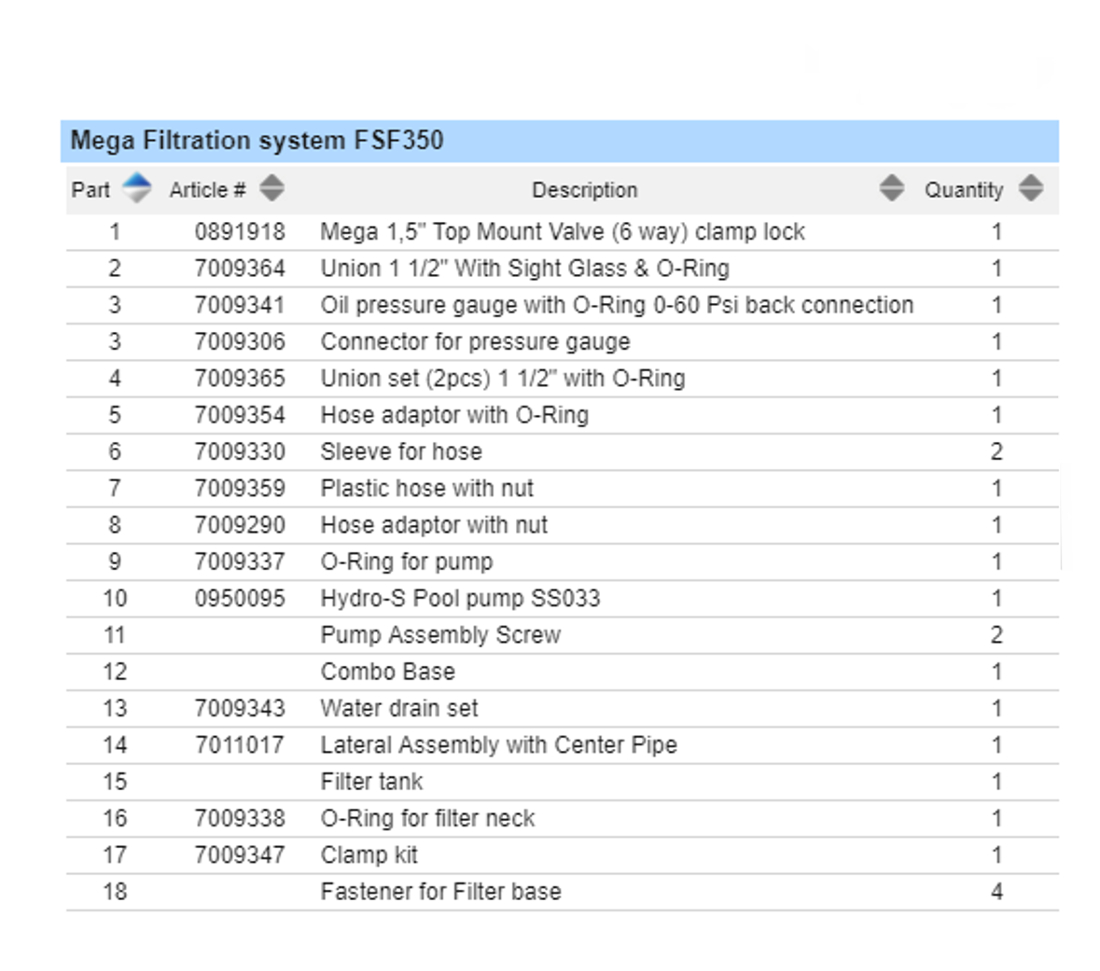
Task: Sort table by Article # column icon
Action: pos(271,188)
